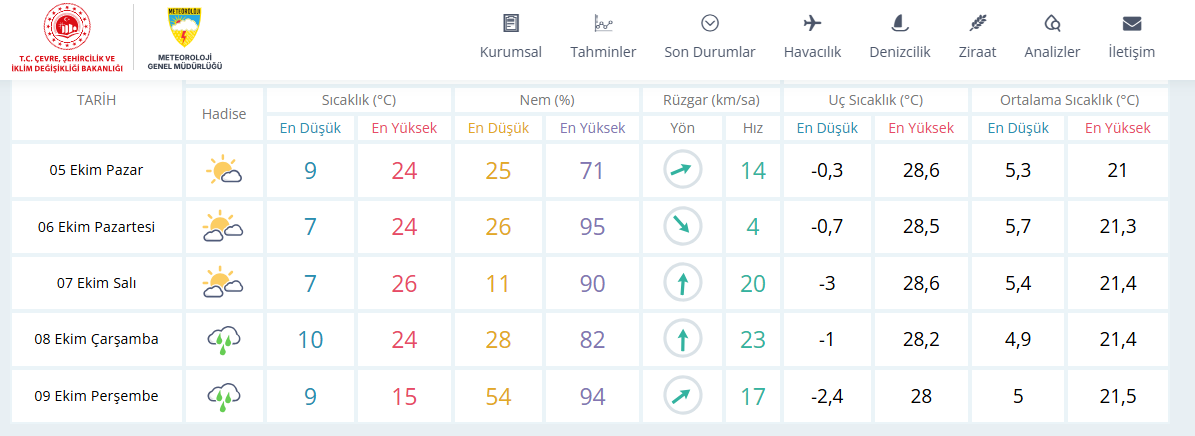Viewport: 1195px width, 436px height.
Task: Open the Son Durumlar menu
Action: pos(710,52)
